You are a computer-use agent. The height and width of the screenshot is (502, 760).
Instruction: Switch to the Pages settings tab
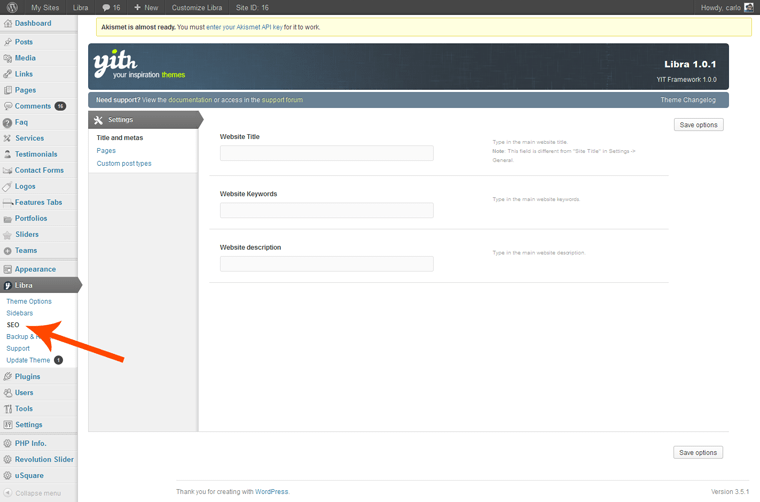106,151
